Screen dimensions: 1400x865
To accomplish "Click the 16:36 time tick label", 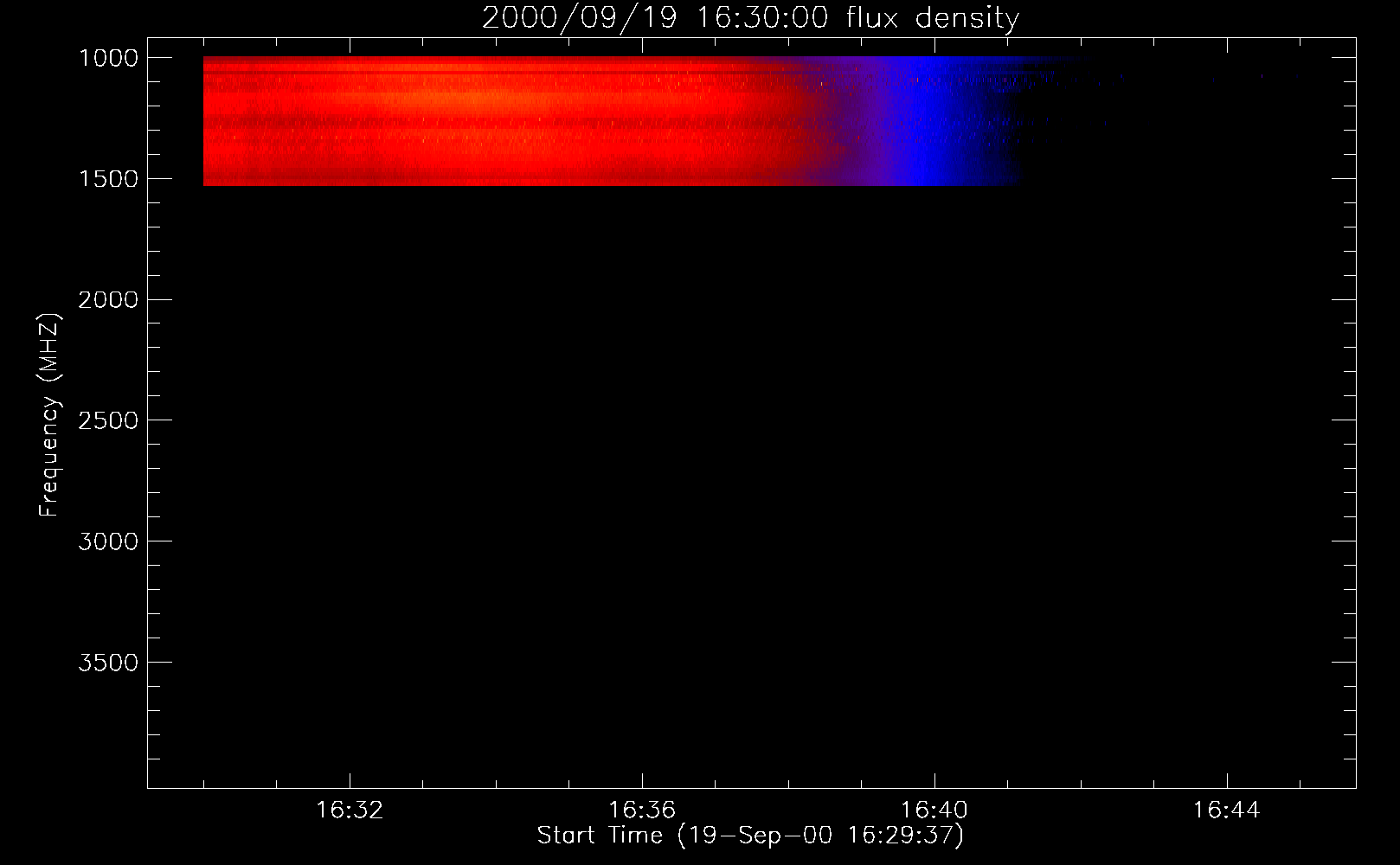I will pyautogui.click(x=642, y=811).
